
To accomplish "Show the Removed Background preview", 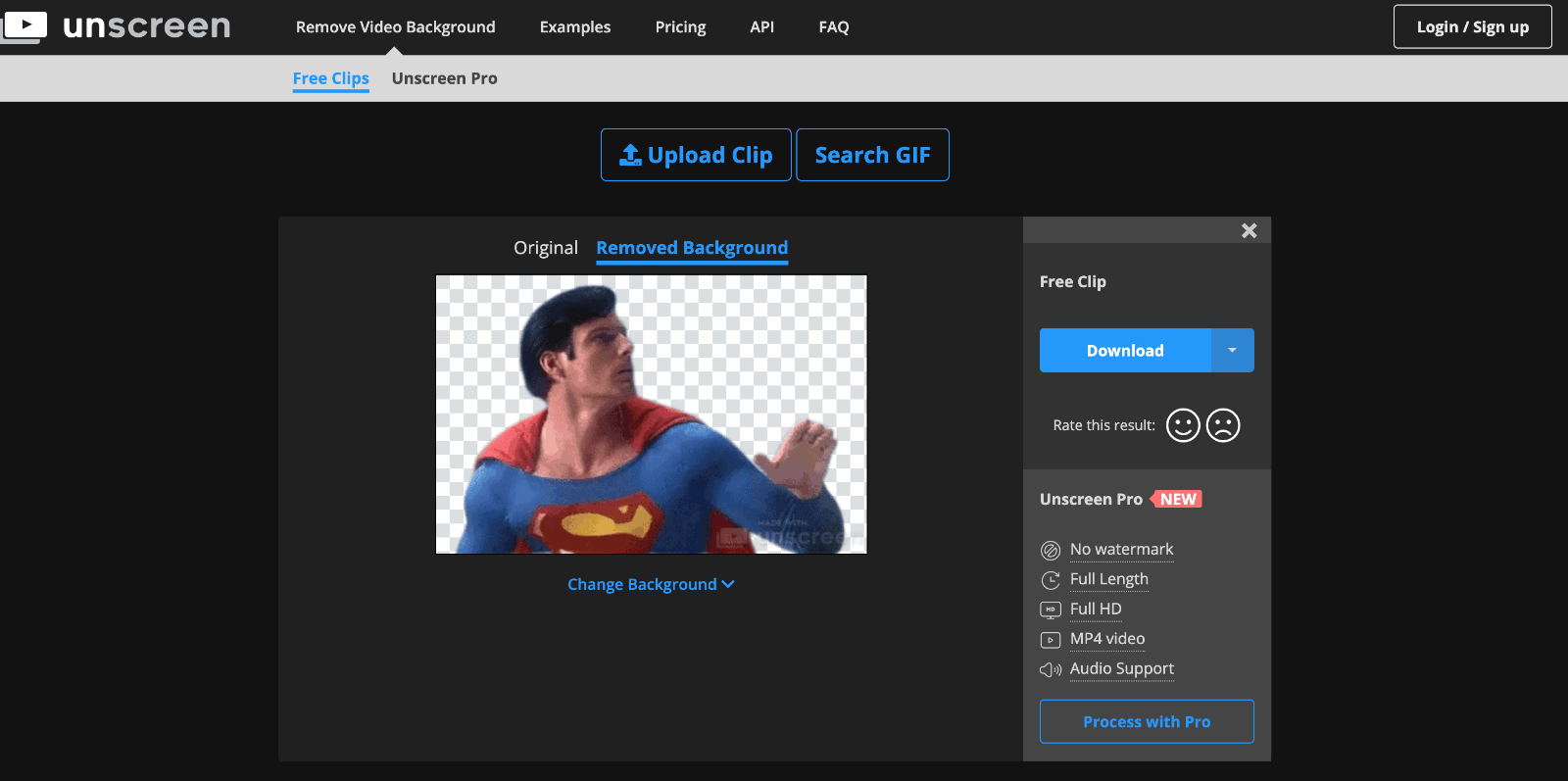I will [692, 248].
